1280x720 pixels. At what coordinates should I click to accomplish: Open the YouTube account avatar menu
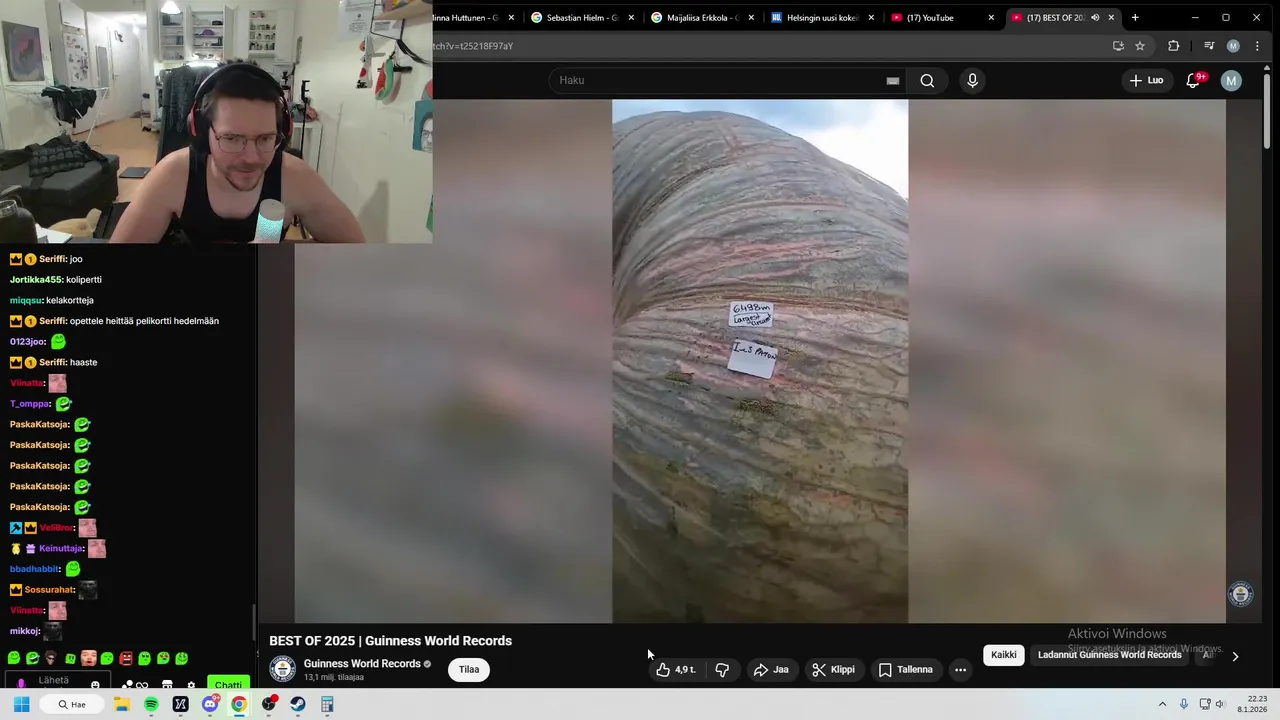pyautogui.click(x=1231, y=81)
